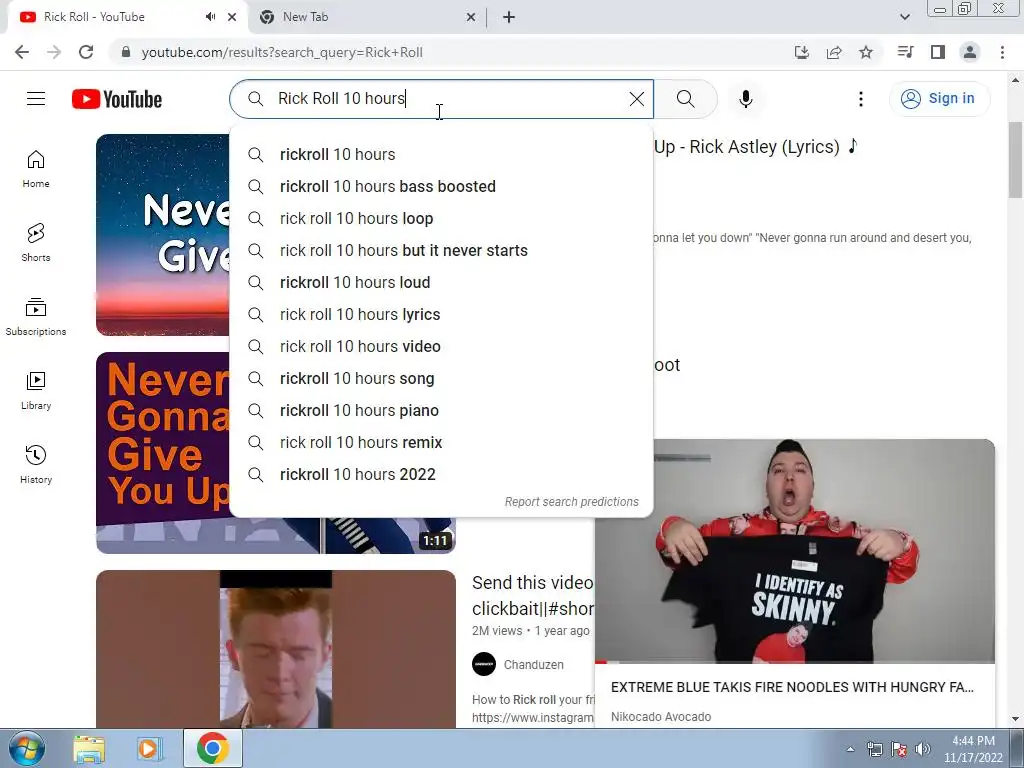
Task: Choose suggestion 'rickroll 10 hours 2022'
Action: [x=441, y=475]
